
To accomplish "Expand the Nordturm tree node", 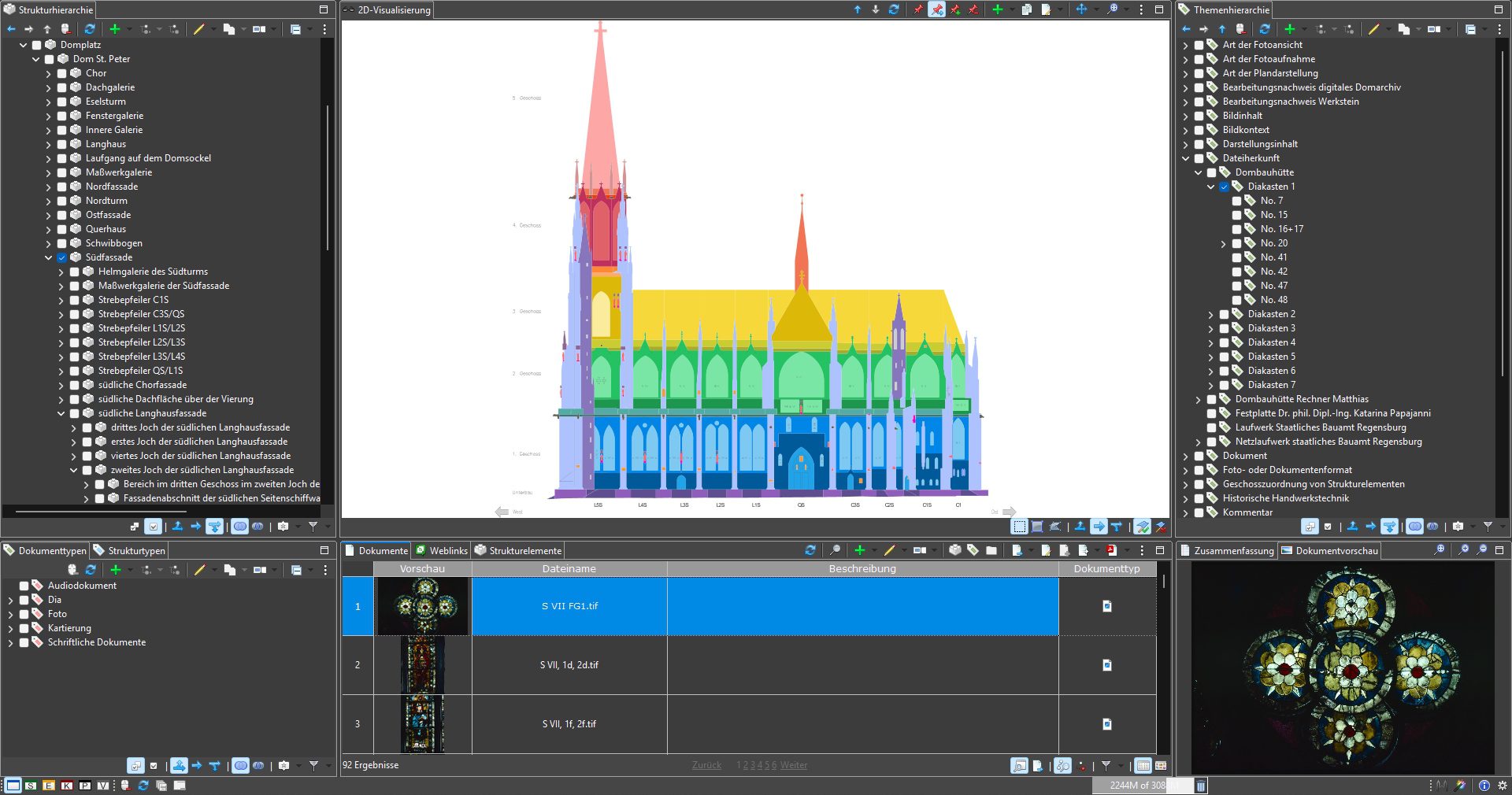I will click(x=49, y=201).
